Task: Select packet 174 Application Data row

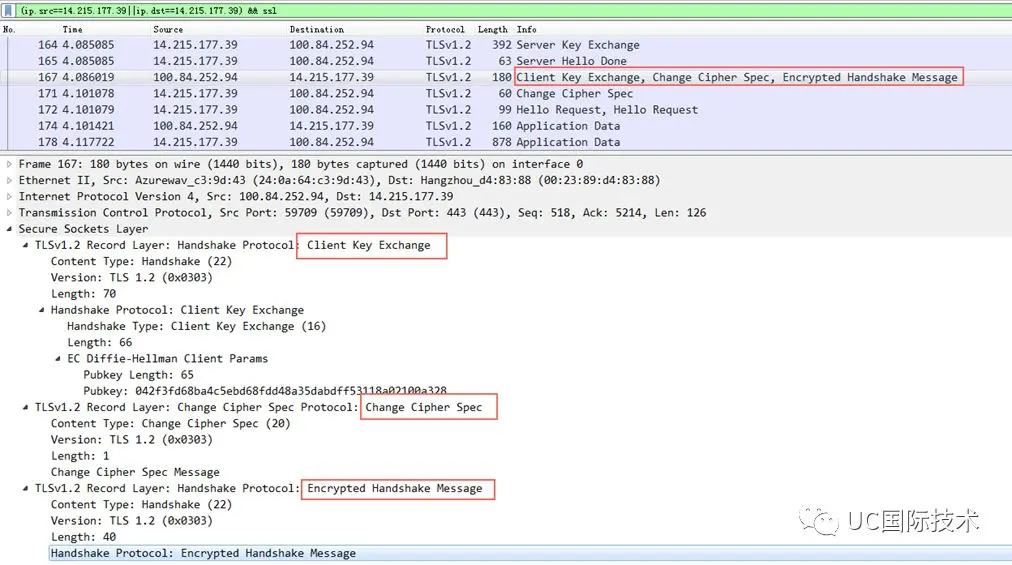Action: (506, 125)
